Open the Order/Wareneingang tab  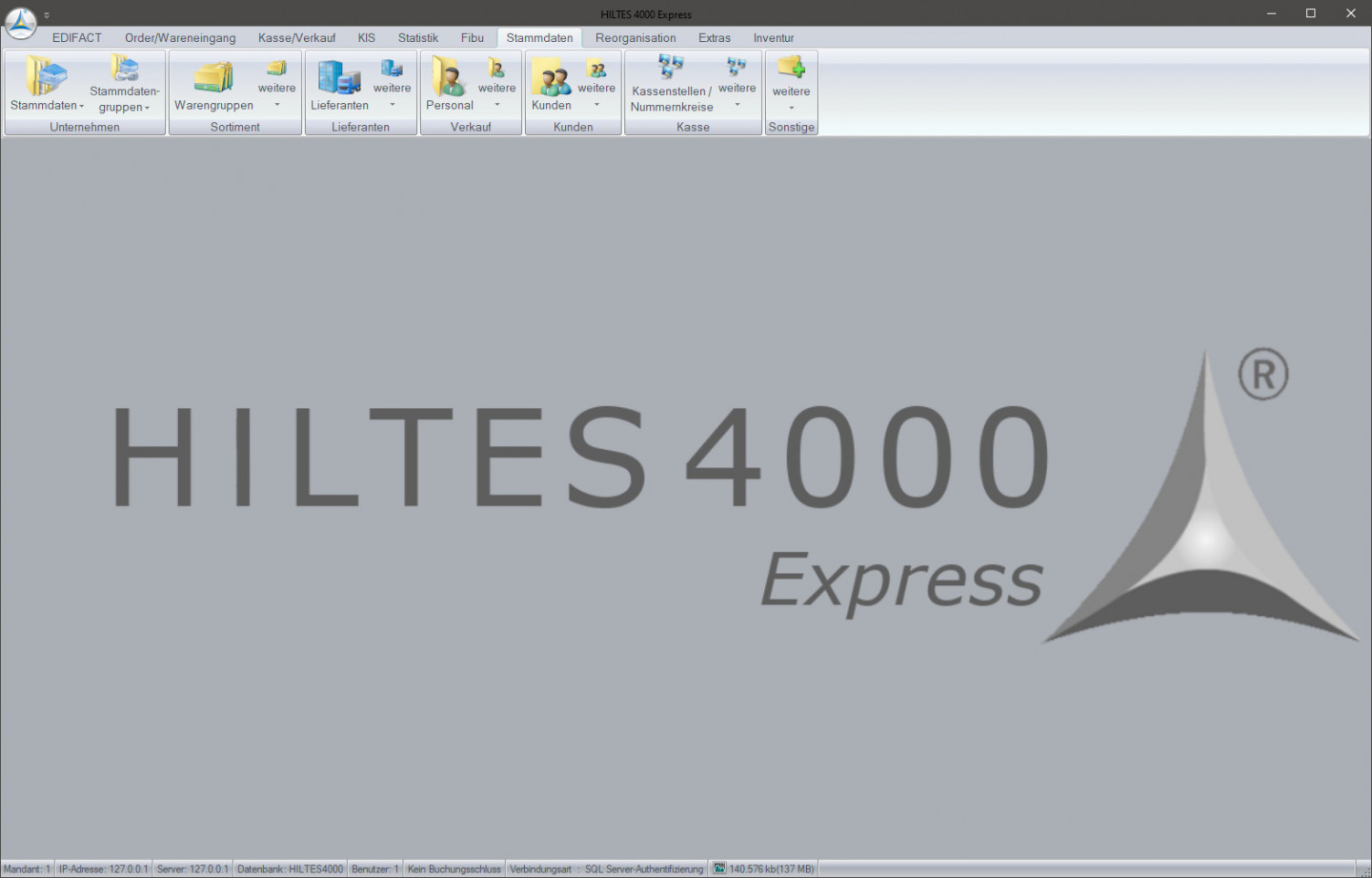tap(180, 38)
